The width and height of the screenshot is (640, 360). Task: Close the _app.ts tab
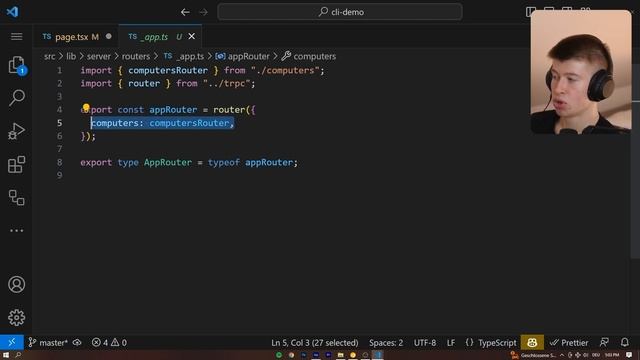coord(191,37)
